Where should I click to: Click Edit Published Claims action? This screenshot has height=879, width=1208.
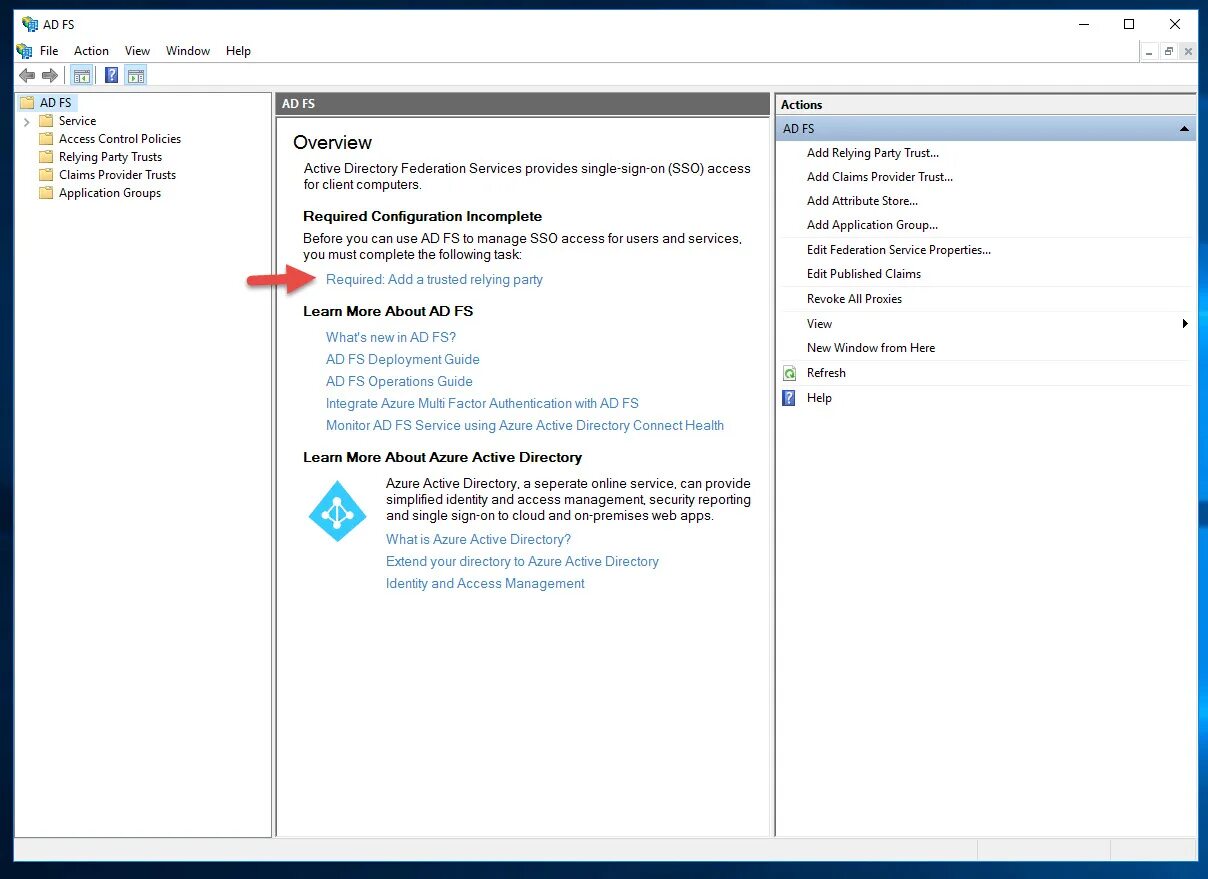[x=864, y=274]
